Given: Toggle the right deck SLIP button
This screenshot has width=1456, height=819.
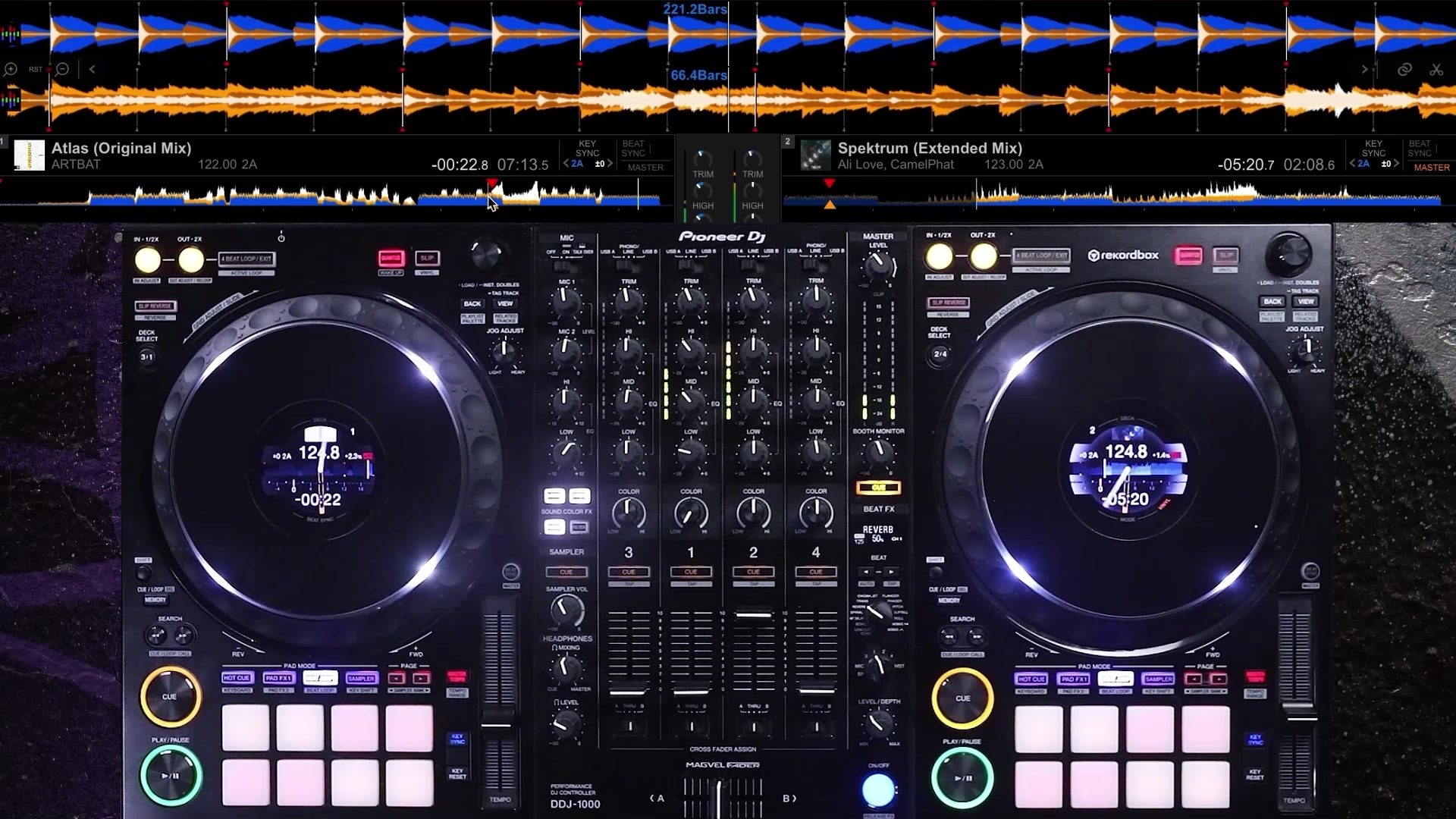Looking at the screenshot, I should 1225,256.
